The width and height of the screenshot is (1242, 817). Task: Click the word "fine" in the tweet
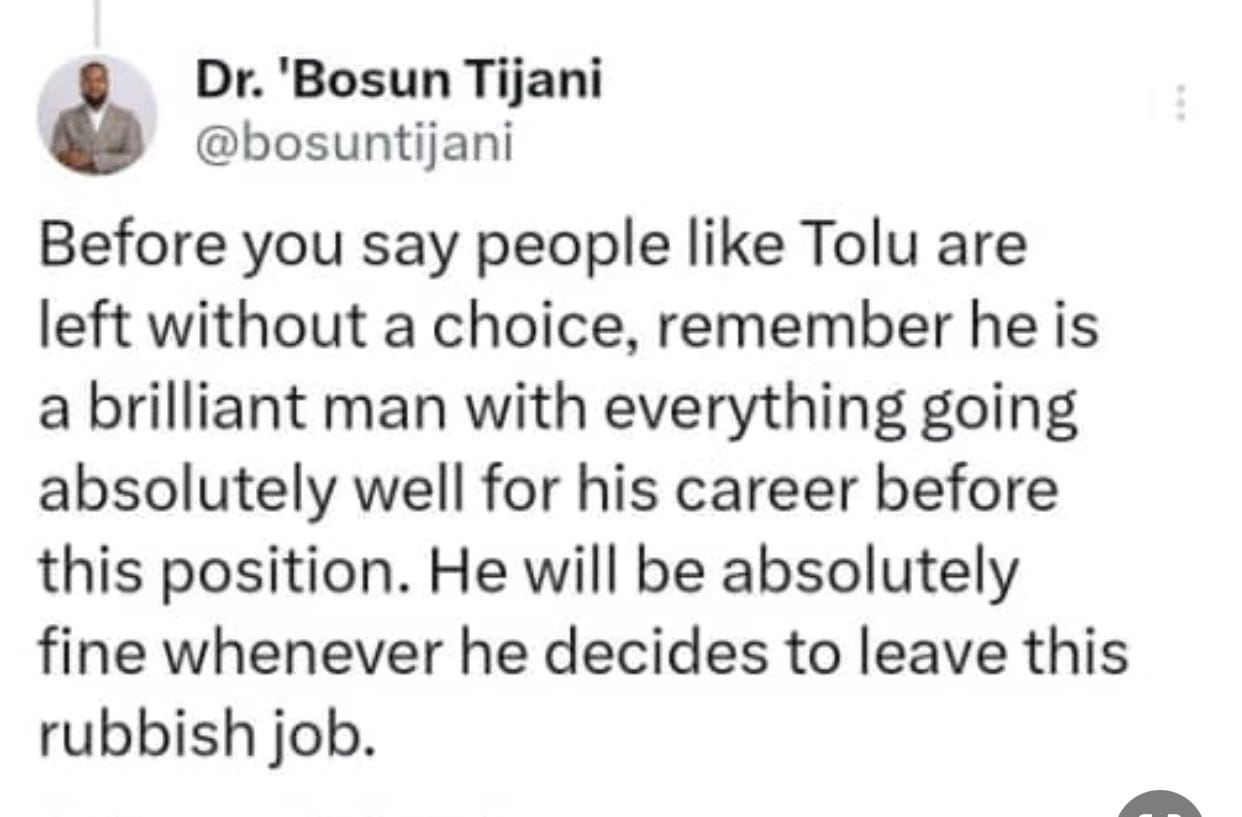click(x=92, y=654)
